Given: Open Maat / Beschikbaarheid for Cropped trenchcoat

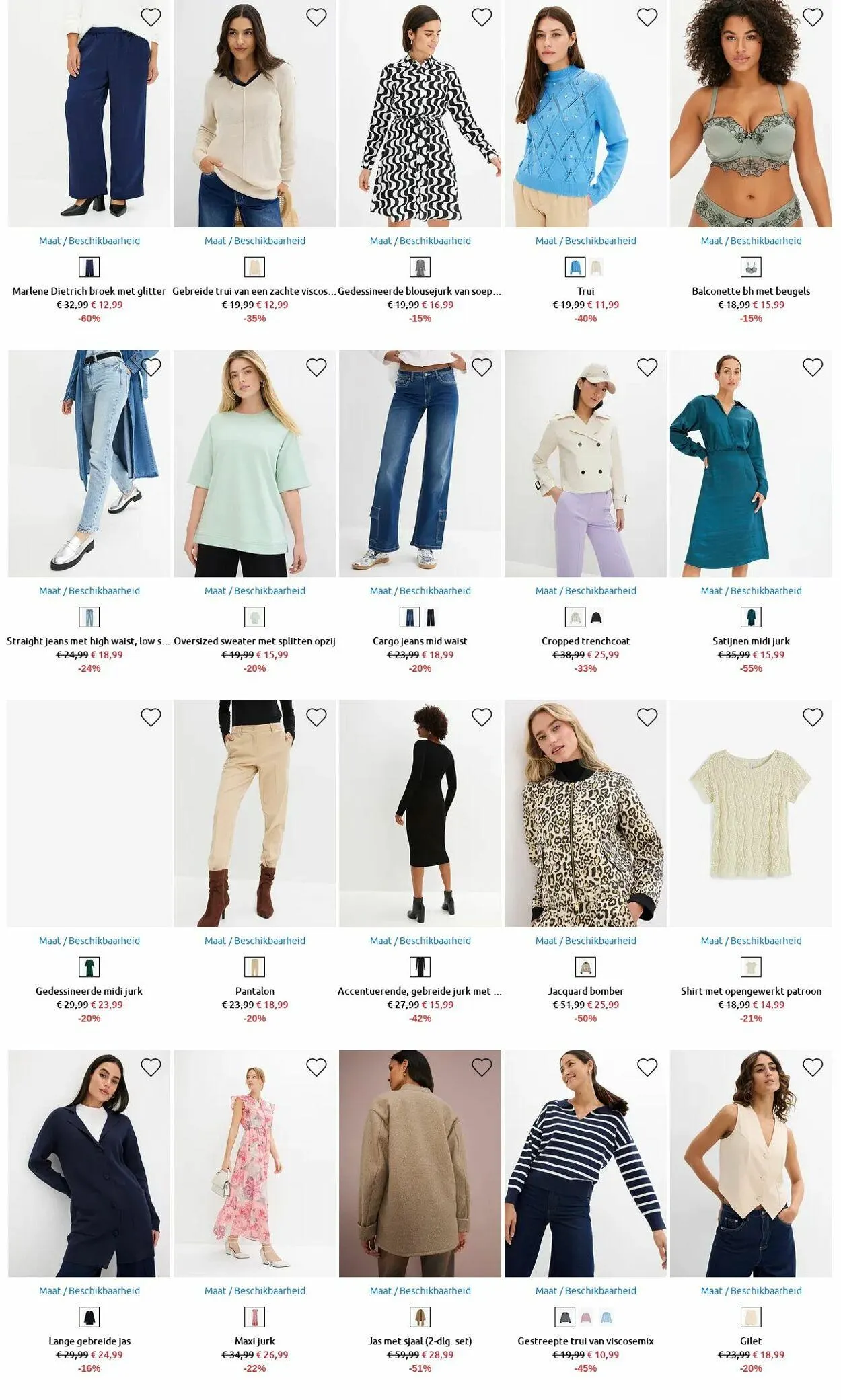Looking at the screenshot, I should [585, 591].
